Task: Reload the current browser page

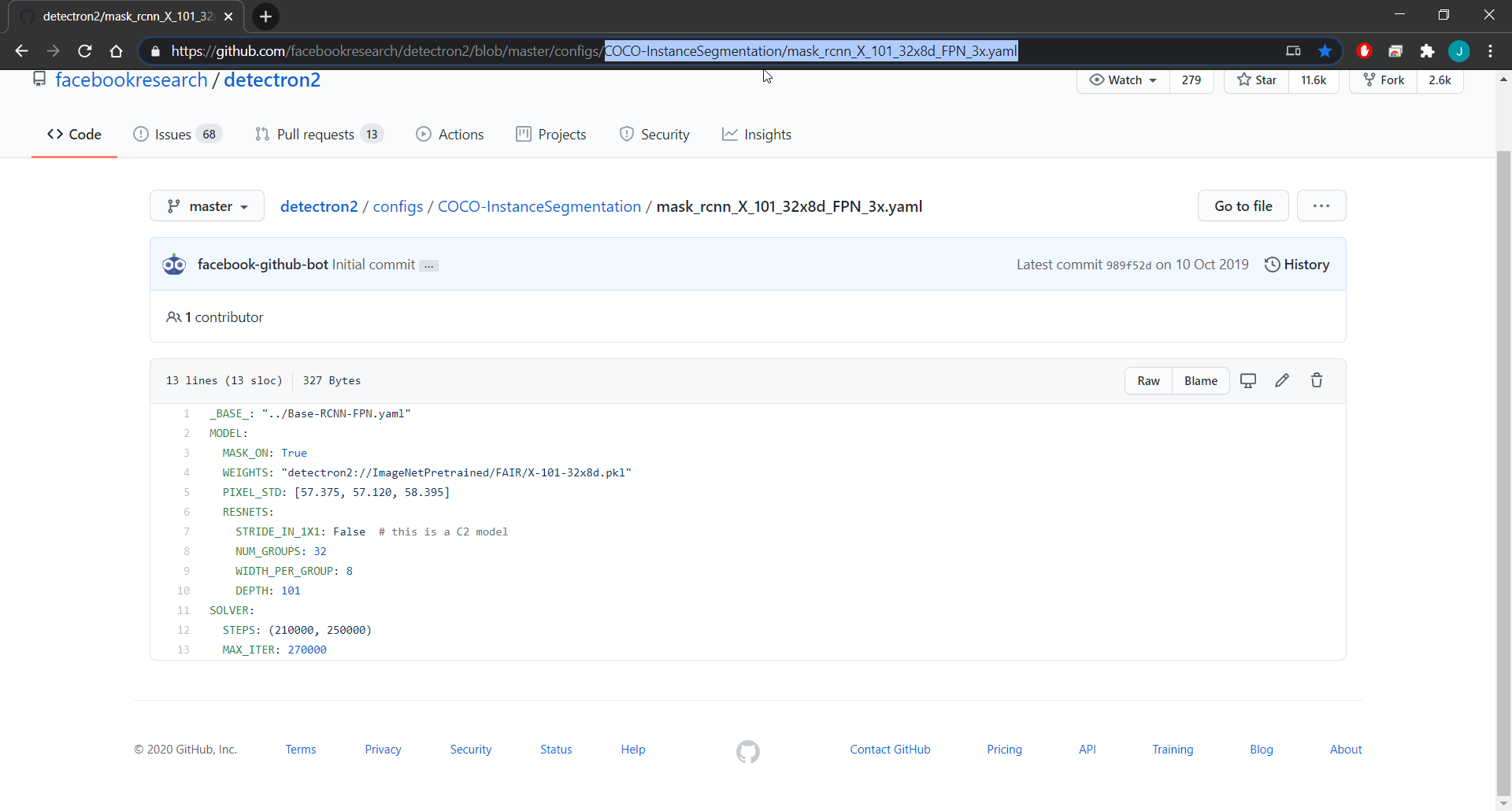Action: [x=85, y=51]
